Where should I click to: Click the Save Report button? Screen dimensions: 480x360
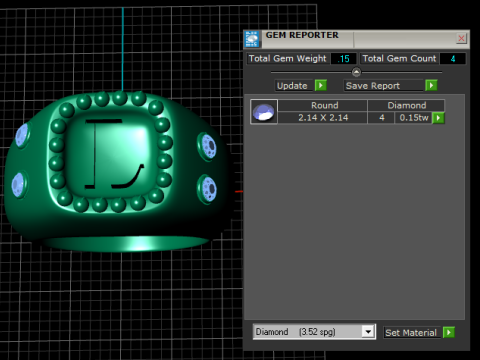[384, 86]
